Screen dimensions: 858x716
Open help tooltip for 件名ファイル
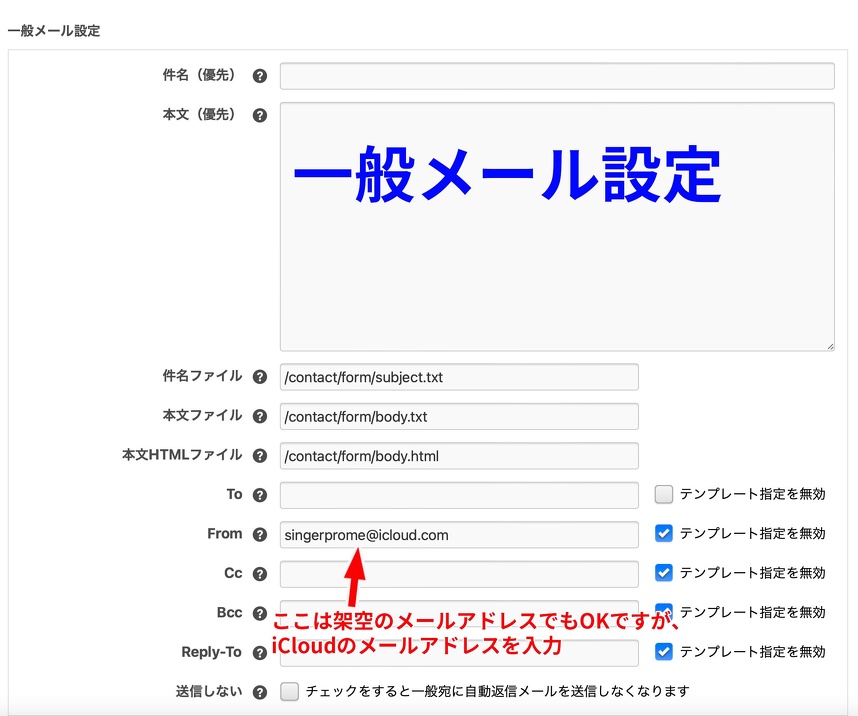click(260, 377)
